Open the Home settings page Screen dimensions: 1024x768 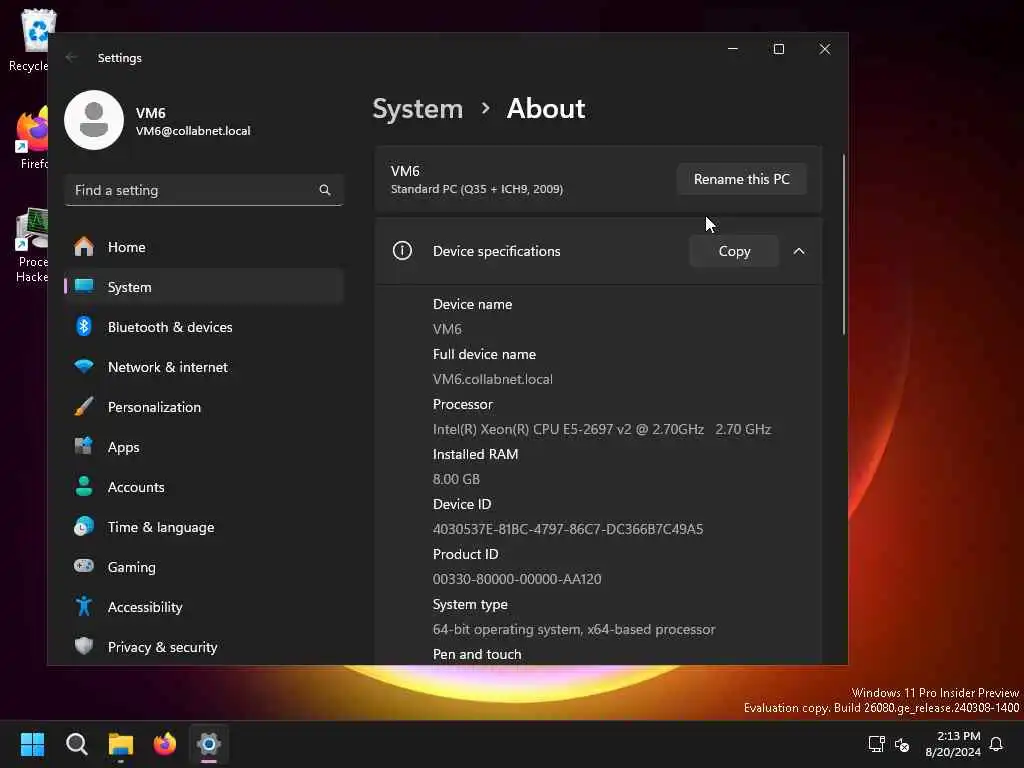click(204, 247)
